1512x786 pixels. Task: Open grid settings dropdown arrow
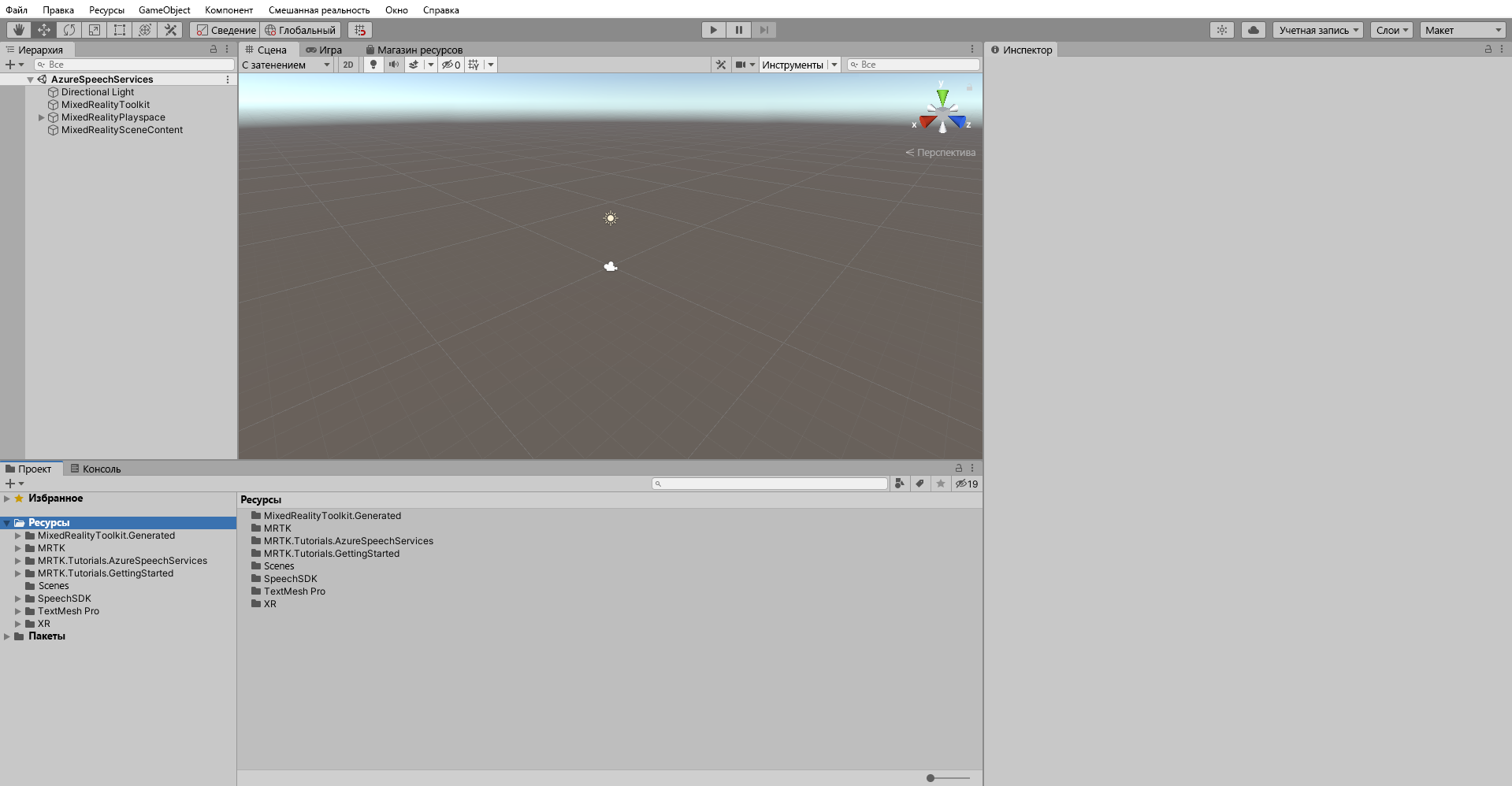(x=491, y=65)
